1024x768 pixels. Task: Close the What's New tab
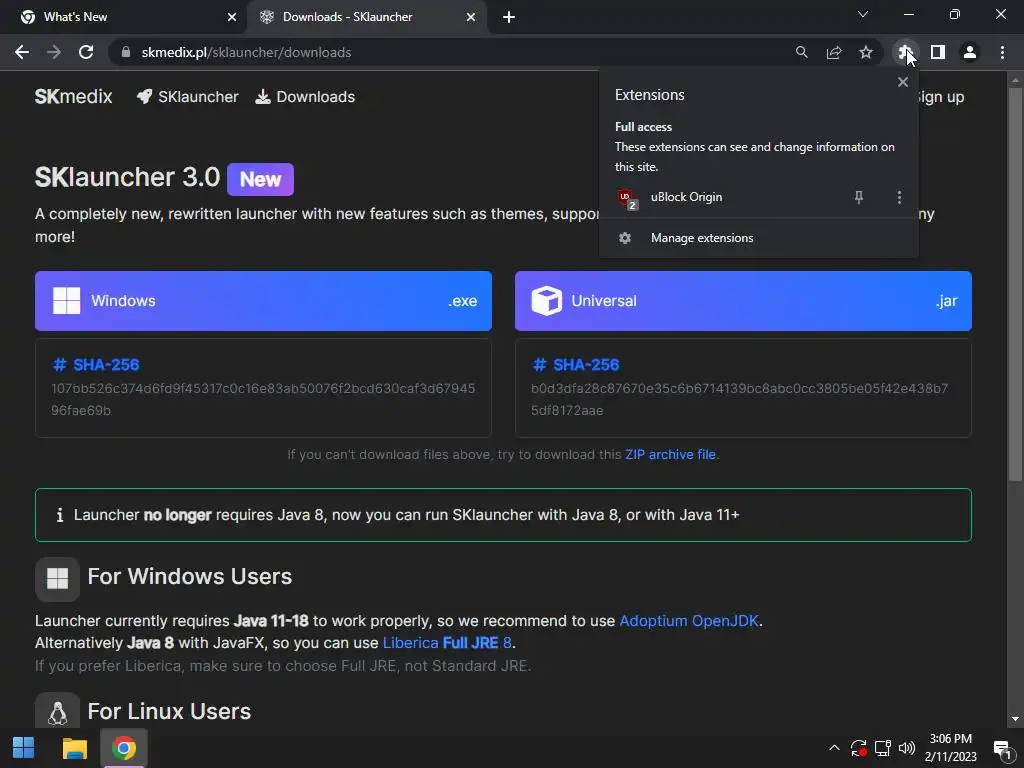[232, 17]
